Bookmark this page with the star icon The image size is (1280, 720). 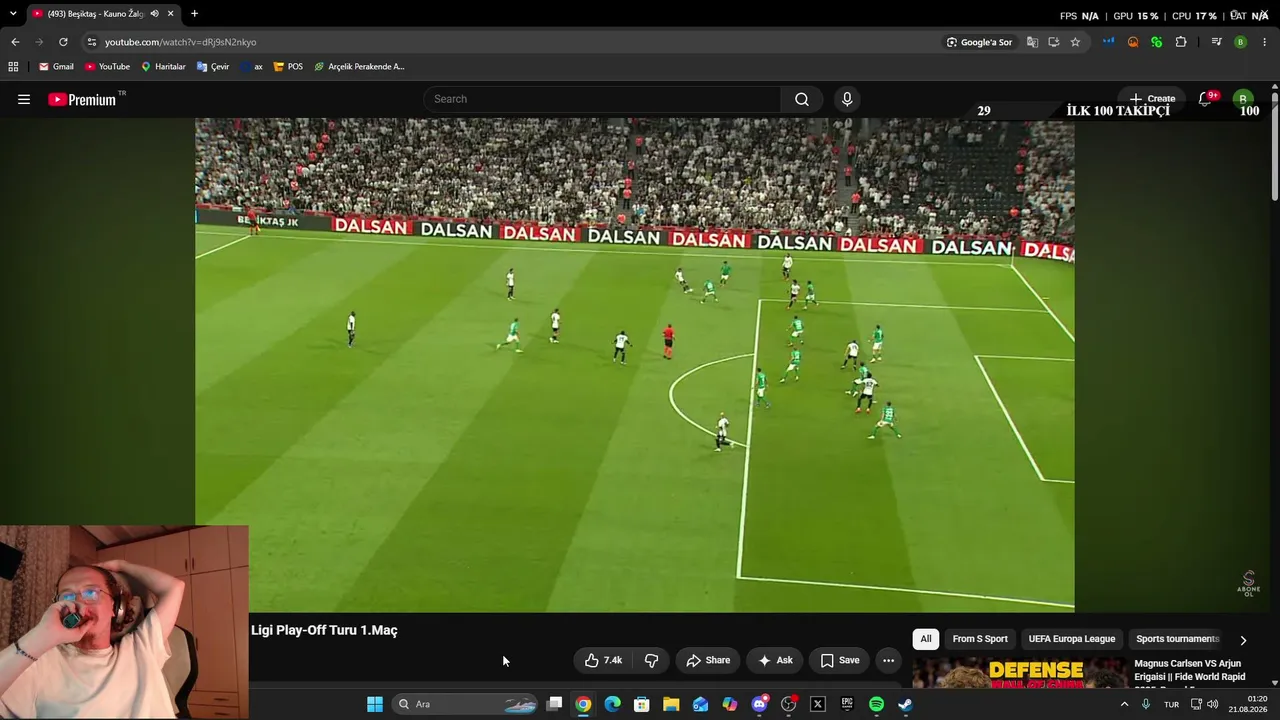click(1075, 42)
